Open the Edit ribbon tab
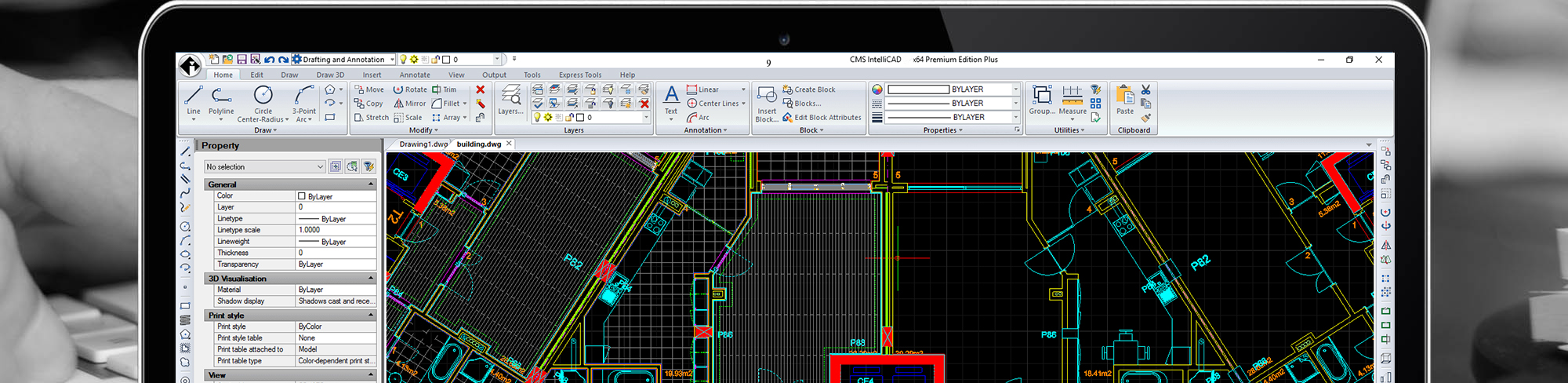1568x383 pixels. coord(257,75)
